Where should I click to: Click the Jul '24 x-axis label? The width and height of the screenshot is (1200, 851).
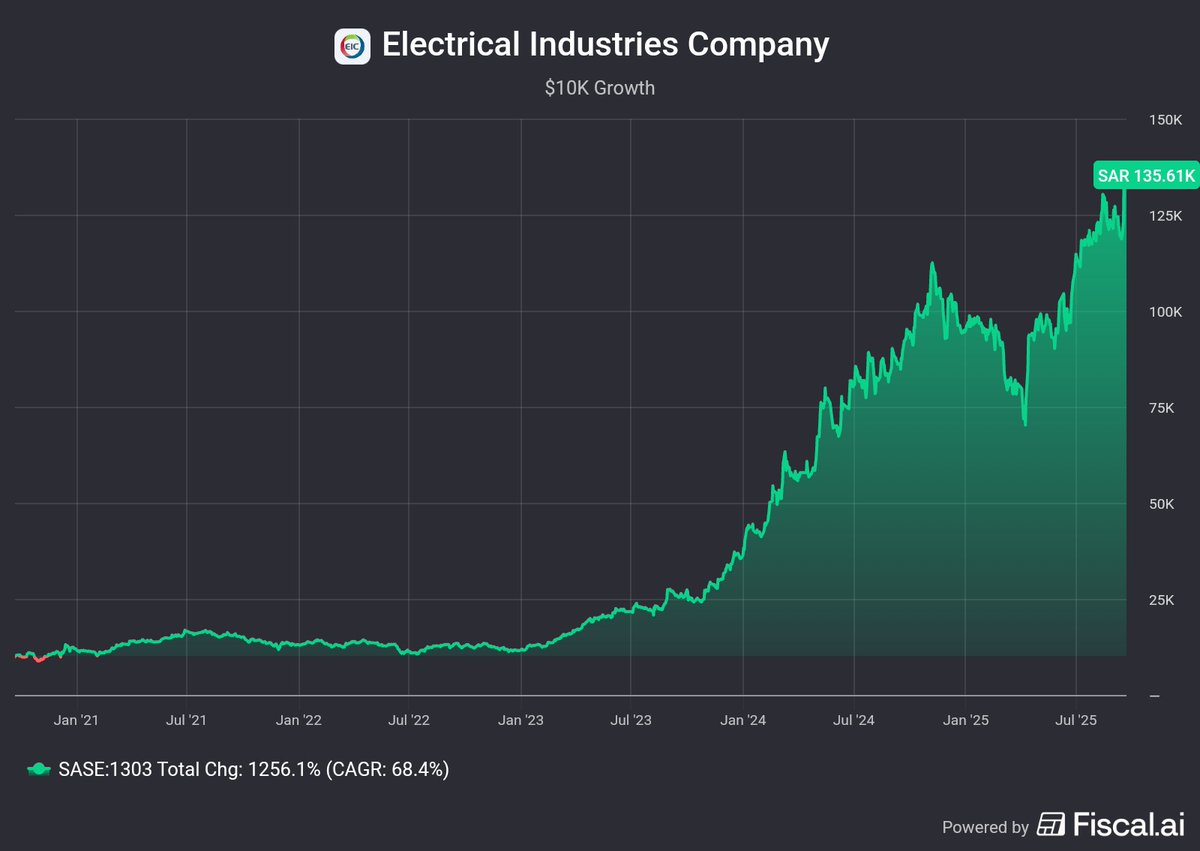click(855, 719)
